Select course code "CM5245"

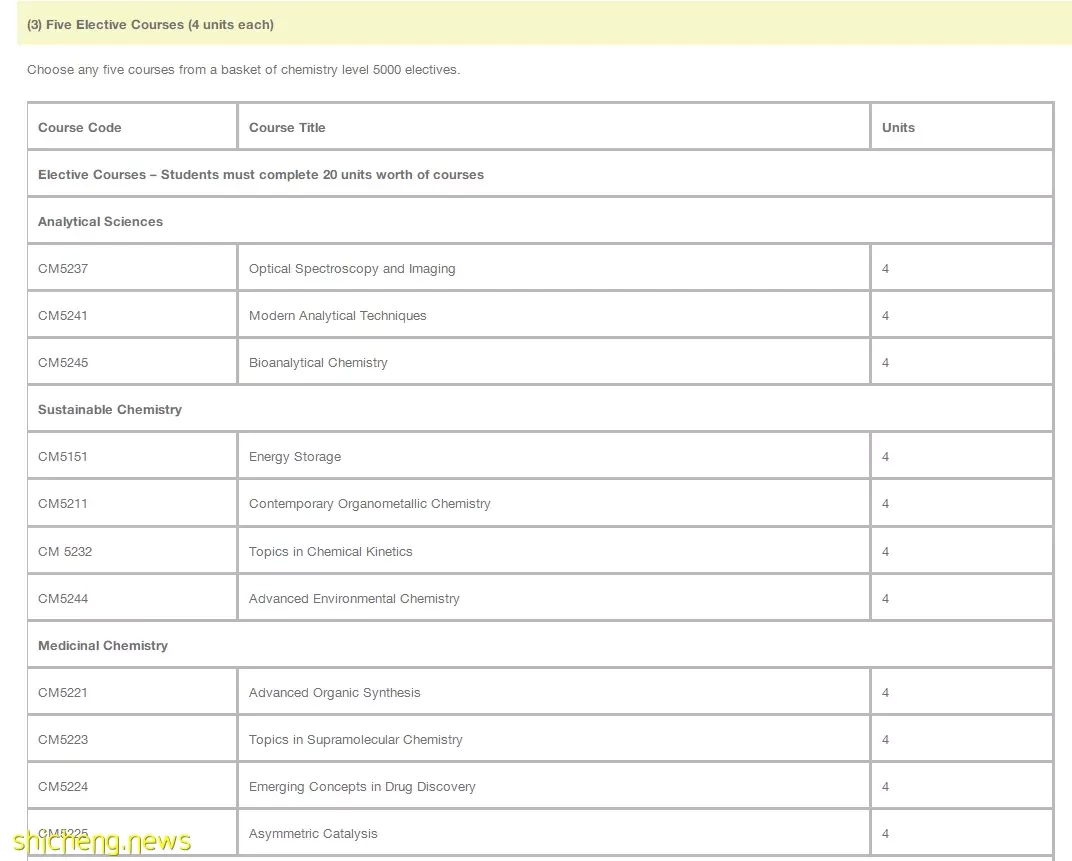[x=63, y=362]
